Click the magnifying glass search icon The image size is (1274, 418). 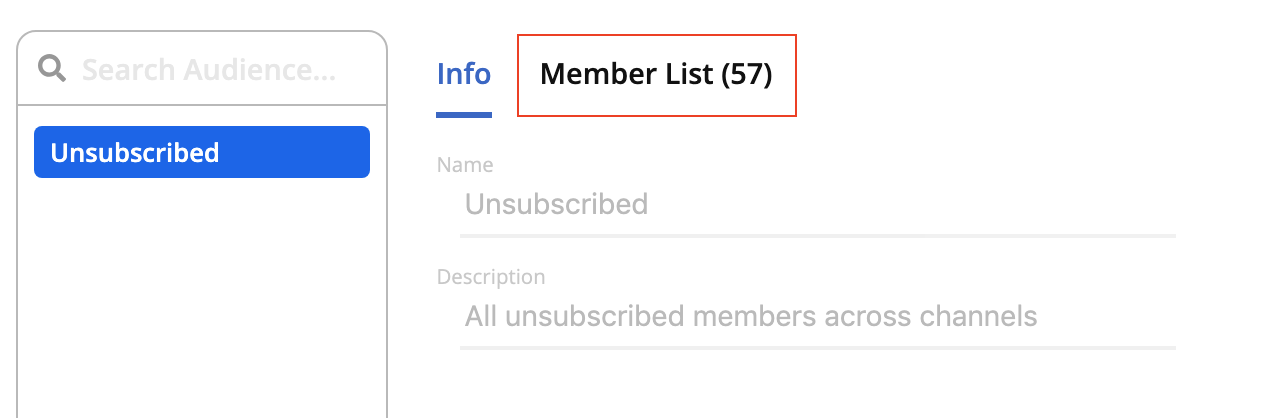(52, 68)
